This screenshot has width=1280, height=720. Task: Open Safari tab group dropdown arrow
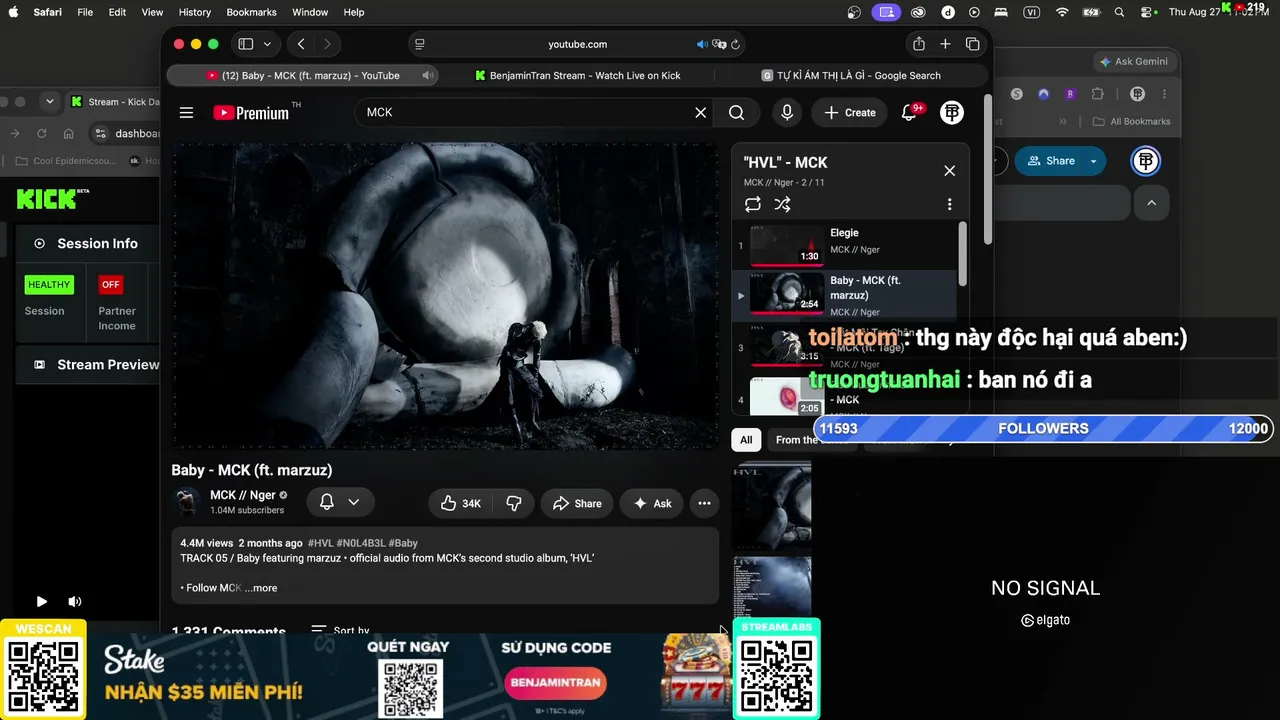coord(267,44)
